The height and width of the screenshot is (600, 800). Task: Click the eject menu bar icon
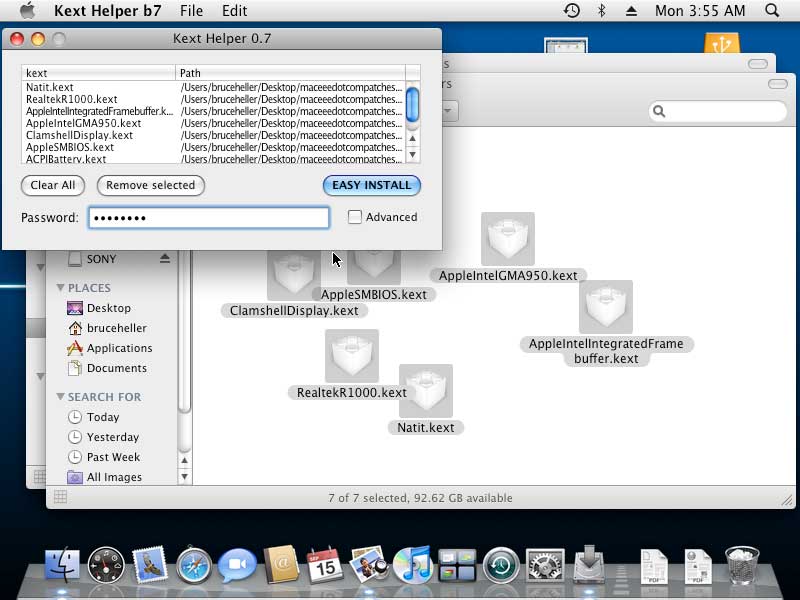(x=631, y=11)
